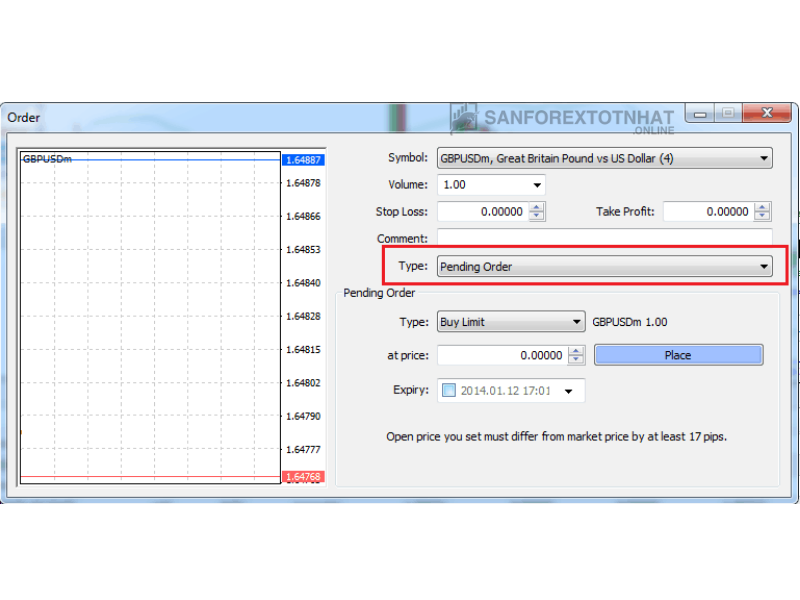
Task: Click the Expiry date 2014.01.12 17:01
Action: [x=505, y=391]
